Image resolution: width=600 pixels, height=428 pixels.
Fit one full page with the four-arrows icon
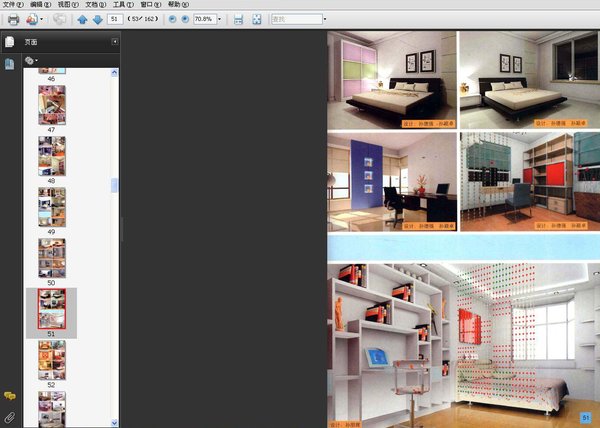[x=257, y=20]
